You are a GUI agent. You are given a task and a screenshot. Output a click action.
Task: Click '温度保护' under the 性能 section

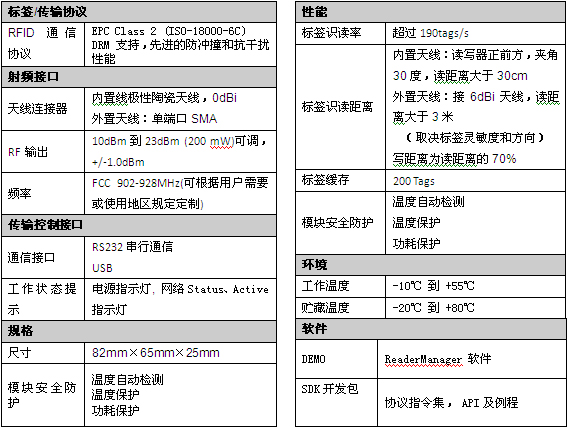click(416, 222)
